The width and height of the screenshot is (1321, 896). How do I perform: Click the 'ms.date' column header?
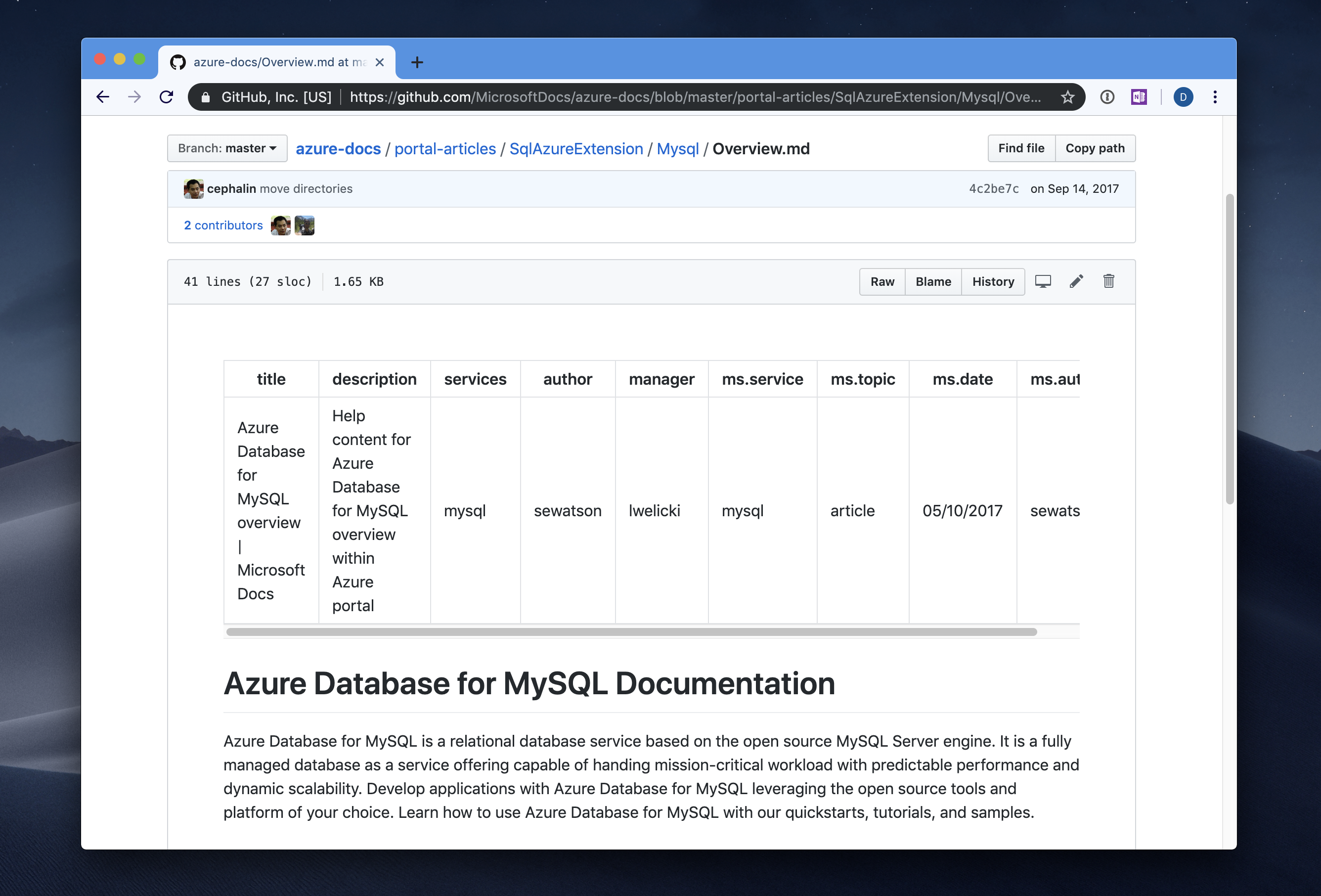click(963, 379)
